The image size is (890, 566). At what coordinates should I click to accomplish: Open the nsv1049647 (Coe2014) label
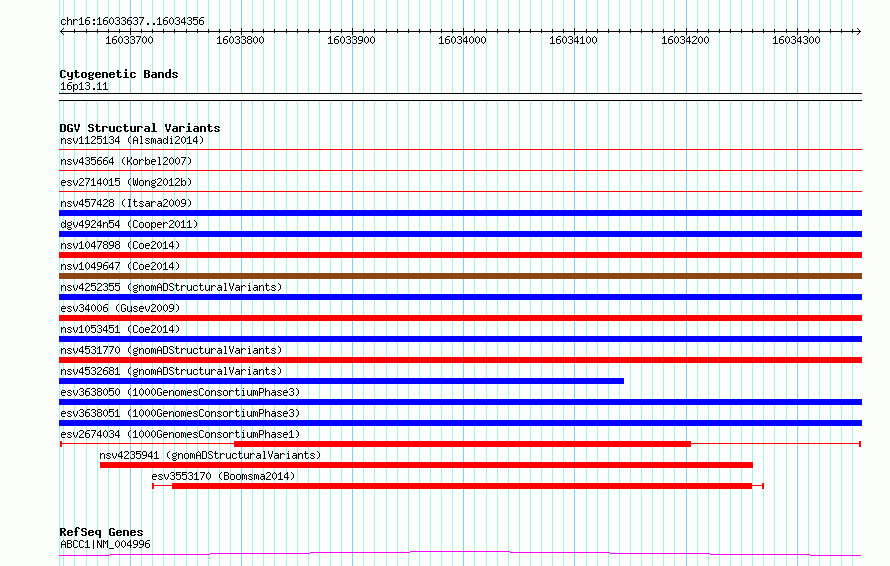pyautogui.click(x=120, y=266)
